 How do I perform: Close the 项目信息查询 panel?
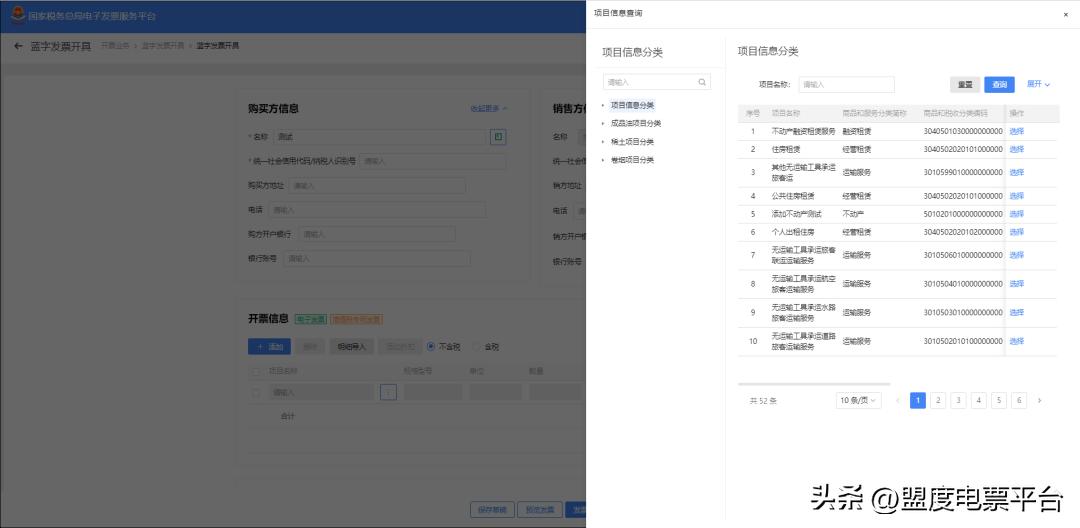[x=1066, y=14]
